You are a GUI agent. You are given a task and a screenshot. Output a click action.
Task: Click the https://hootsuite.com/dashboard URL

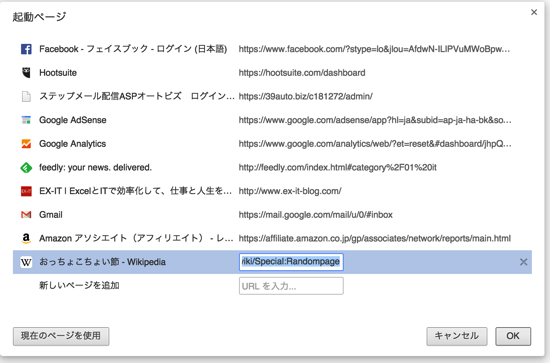(302, 73)
